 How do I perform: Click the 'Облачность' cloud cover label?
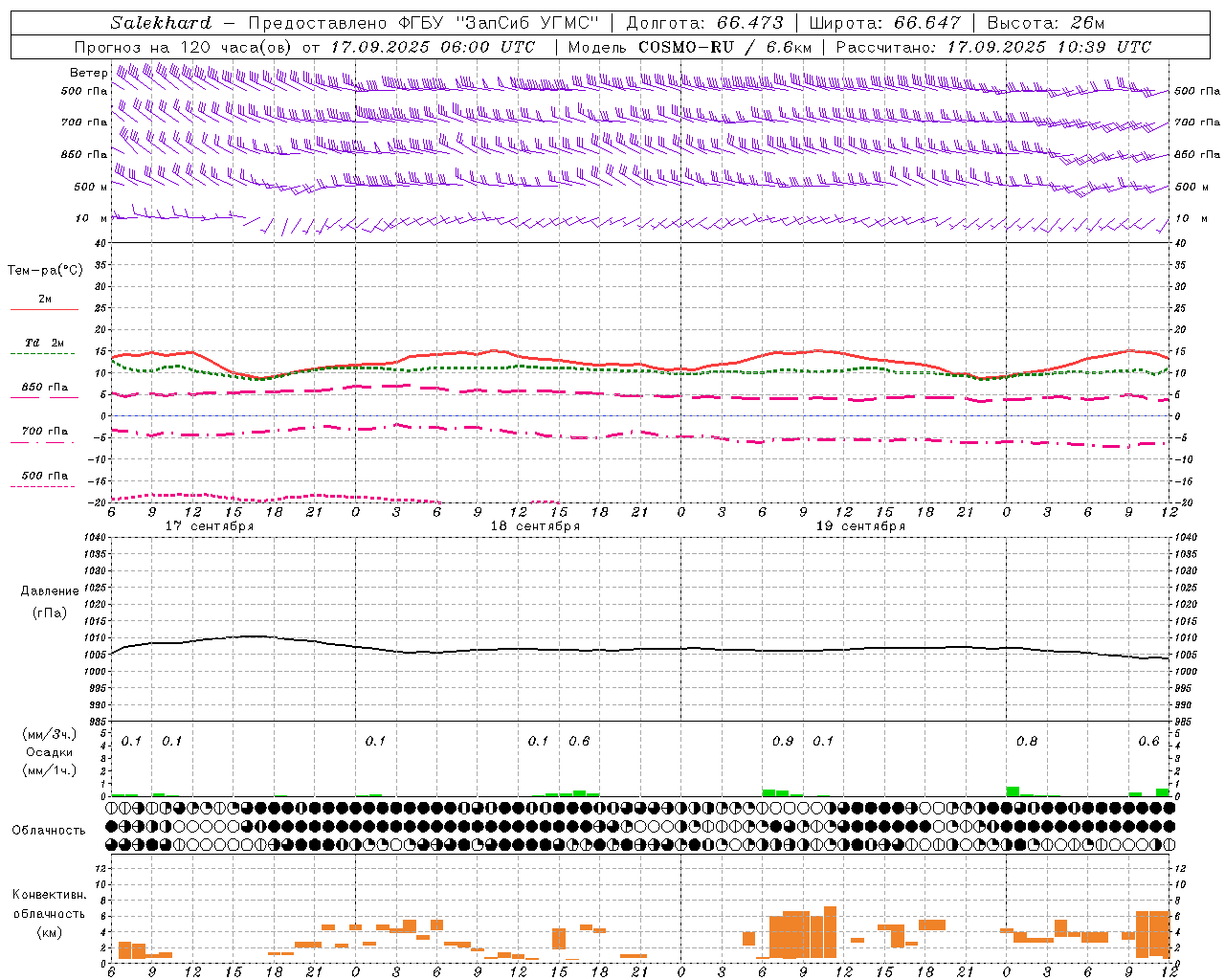(48, 831)
